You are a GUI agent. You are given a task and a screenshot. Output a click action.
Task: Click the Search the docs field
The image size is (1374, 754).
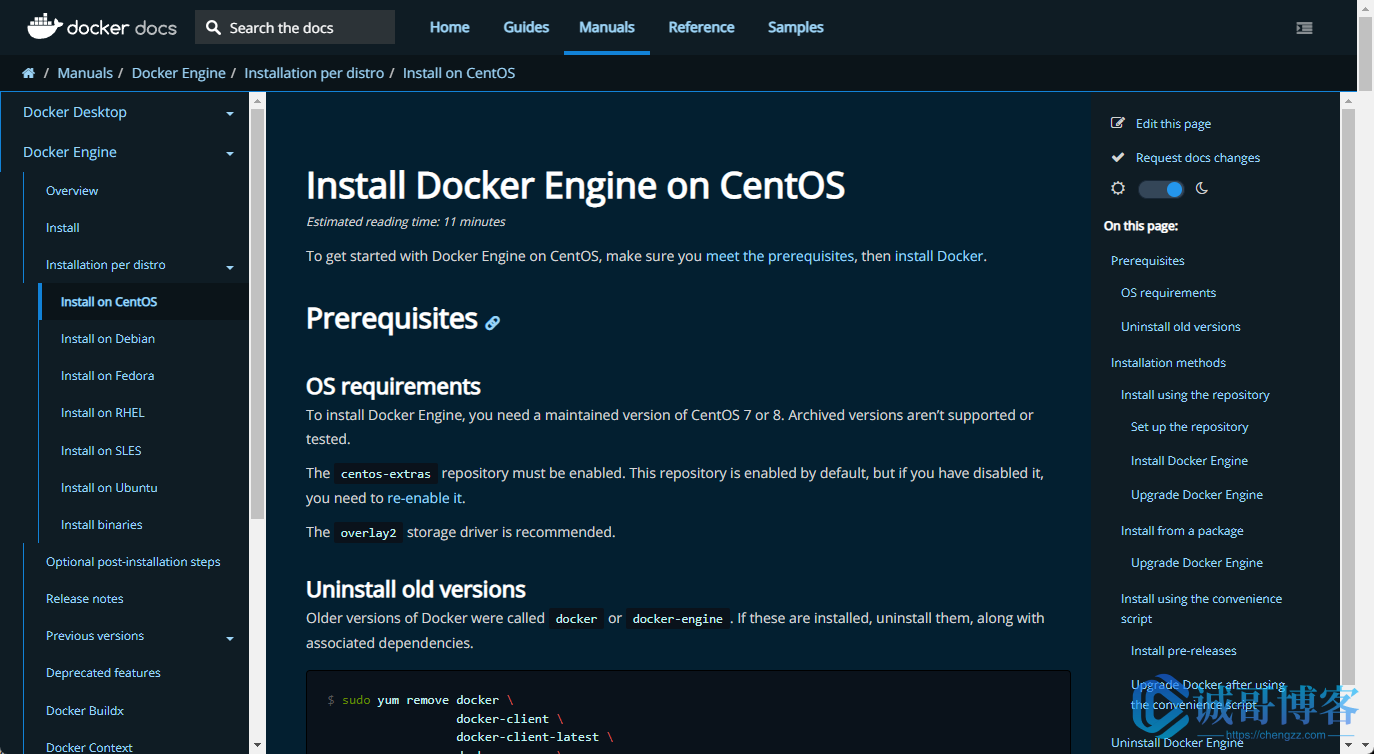click(x=295, y=28)
